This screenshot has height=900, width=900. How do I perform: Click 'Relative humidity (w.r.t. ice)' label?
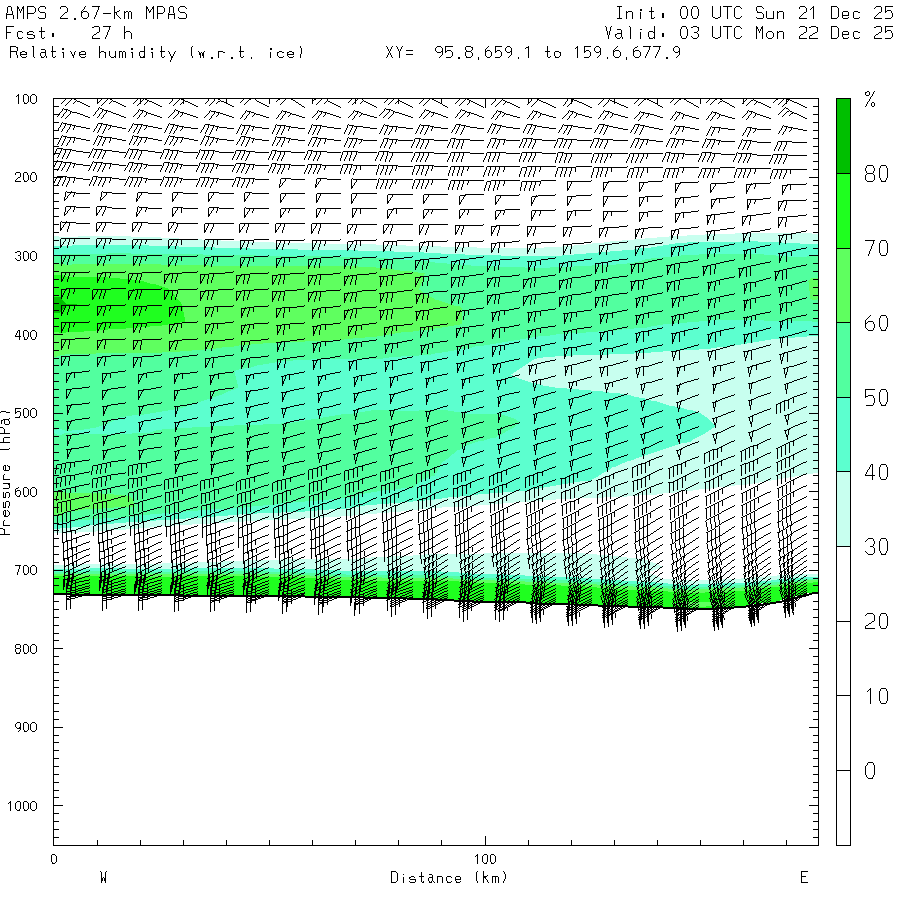[x=156, y=53]
